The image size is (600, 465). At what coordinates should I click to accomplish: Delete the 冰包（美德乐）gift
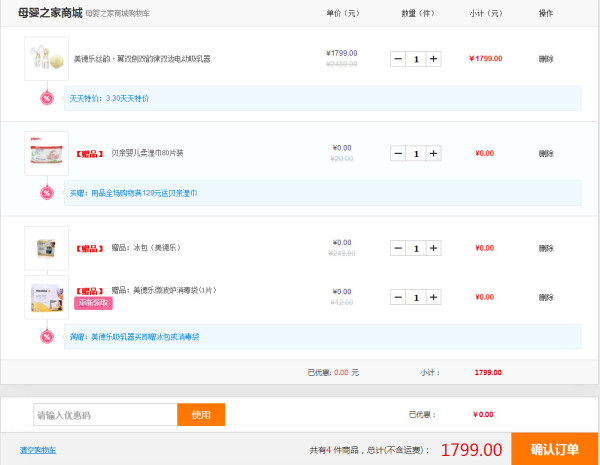(546, 248)
